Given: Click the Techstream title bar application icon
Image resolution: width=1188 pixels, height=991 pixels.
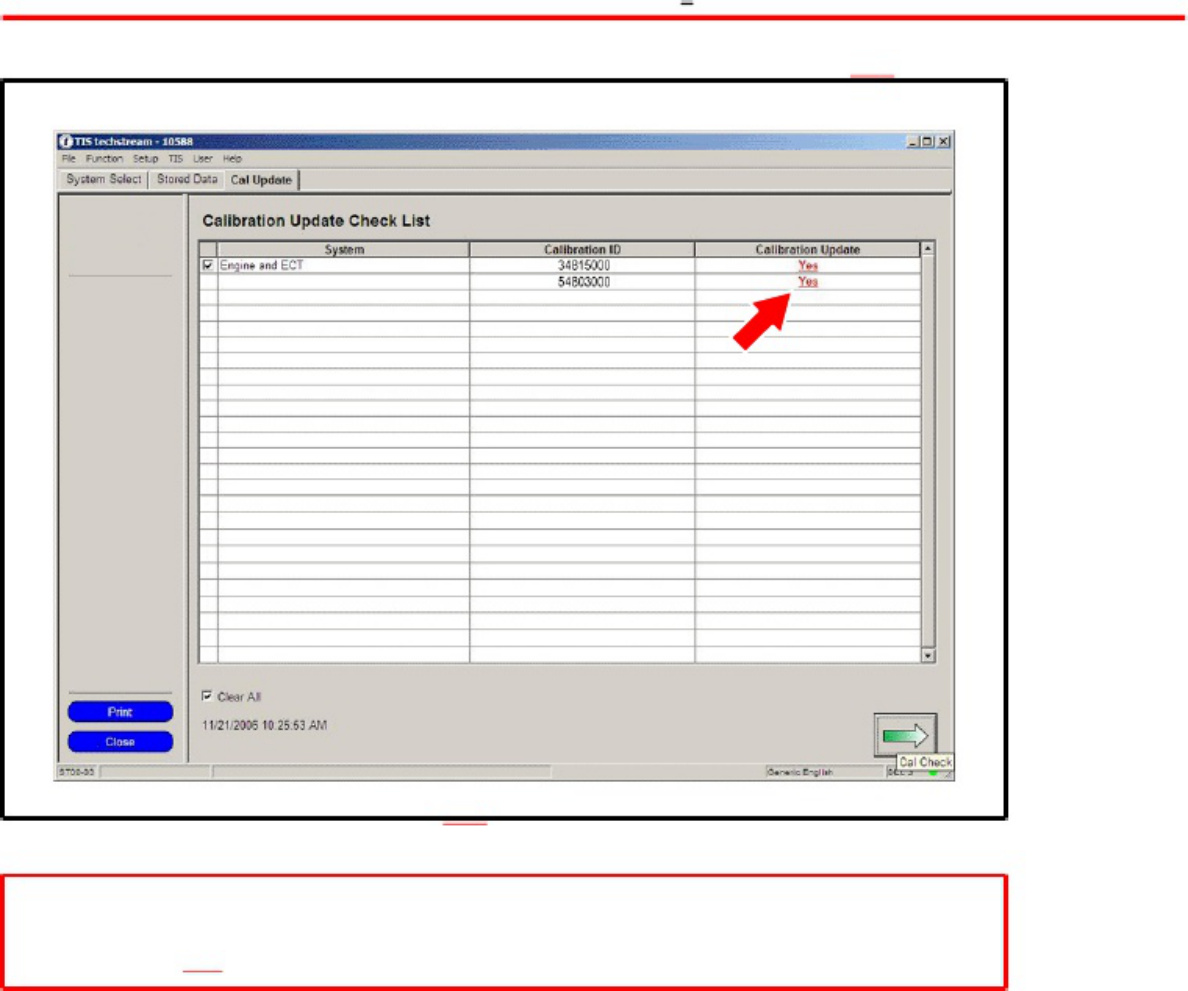Looking at the screenshot, I should (x=65, y=142).
